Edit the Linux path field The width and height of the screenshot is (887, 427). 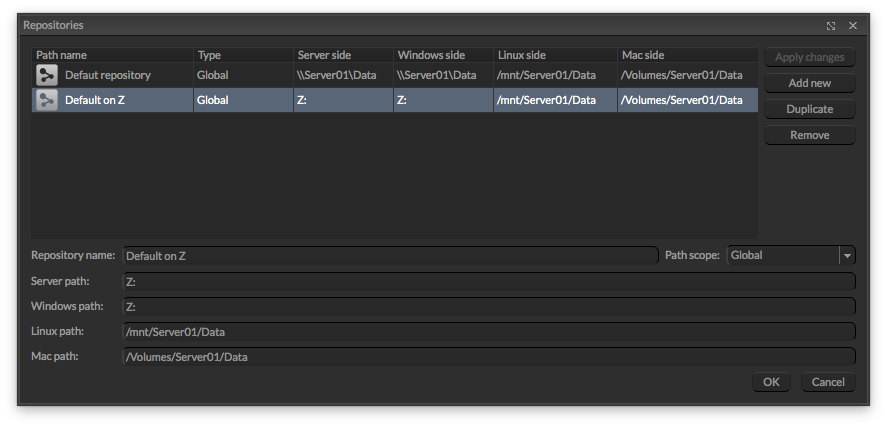coord(488,332)
